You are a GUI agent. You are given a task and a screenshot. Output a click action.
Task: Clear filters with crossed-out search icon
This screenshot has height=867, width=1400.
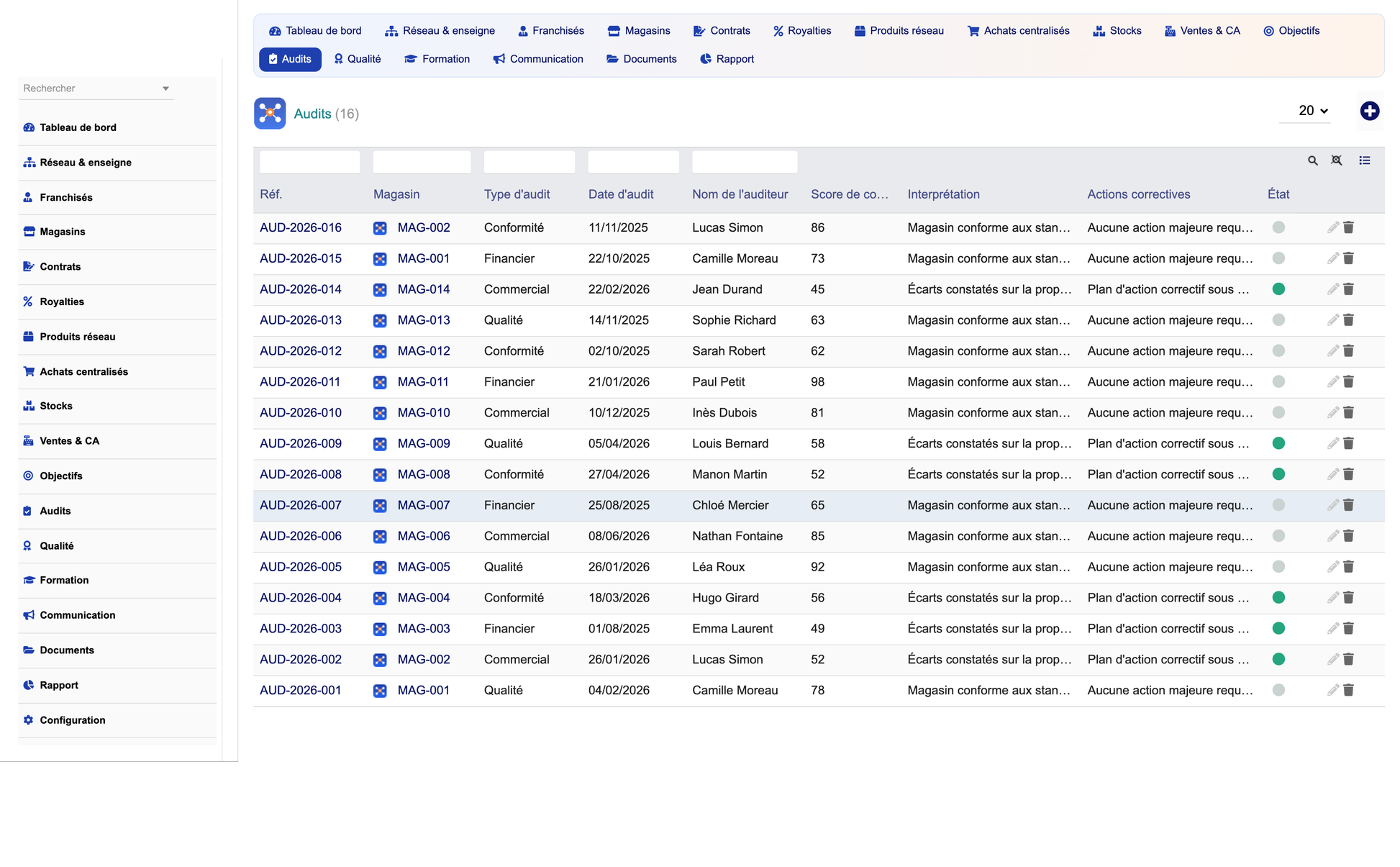point(1336,160)
